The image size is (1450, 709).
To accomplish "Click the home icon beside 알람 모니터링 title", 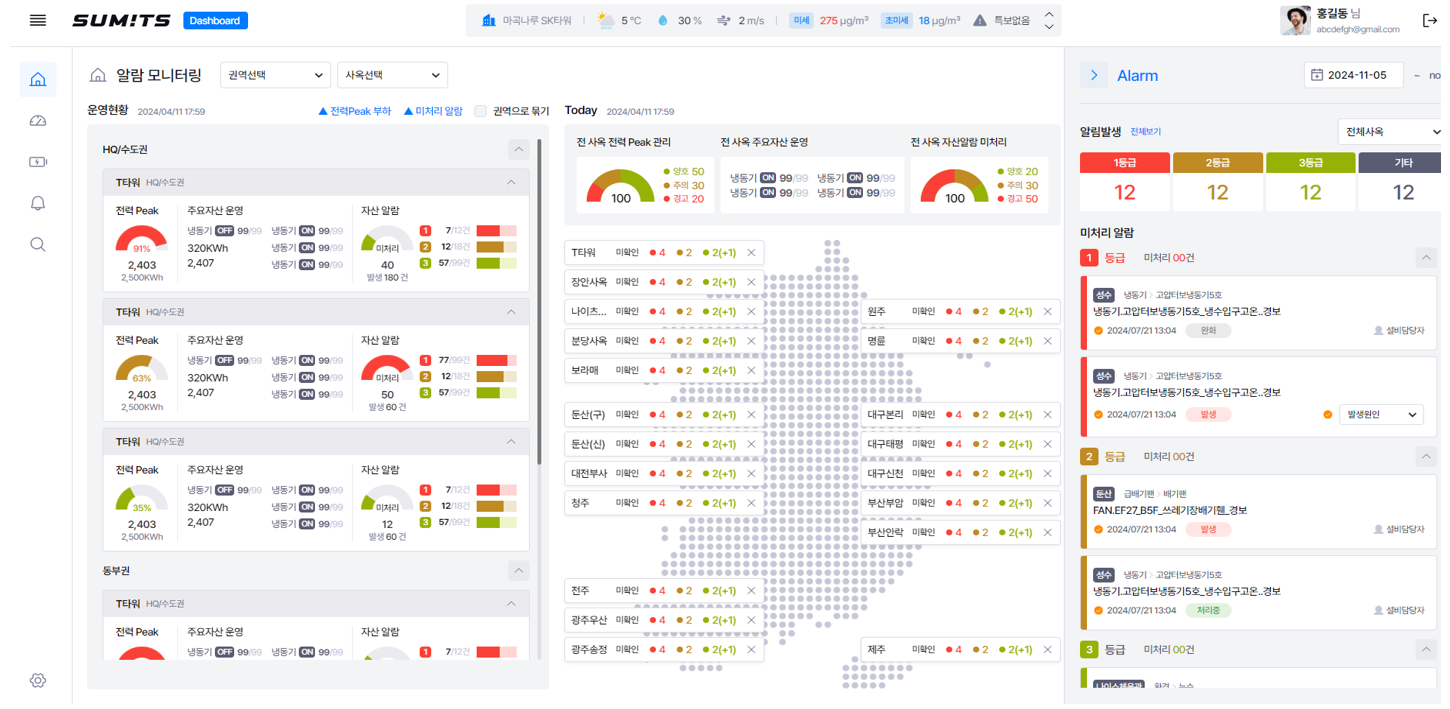I will click(98, 75).
